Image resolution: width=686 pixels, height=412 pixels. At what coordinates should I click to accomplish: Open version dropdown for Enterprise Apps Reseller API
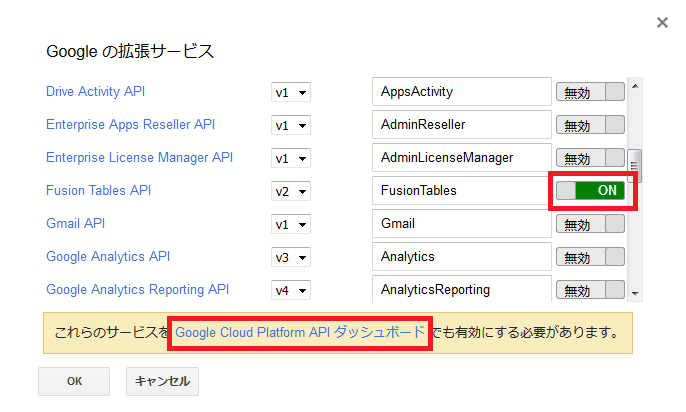[290, 126]
